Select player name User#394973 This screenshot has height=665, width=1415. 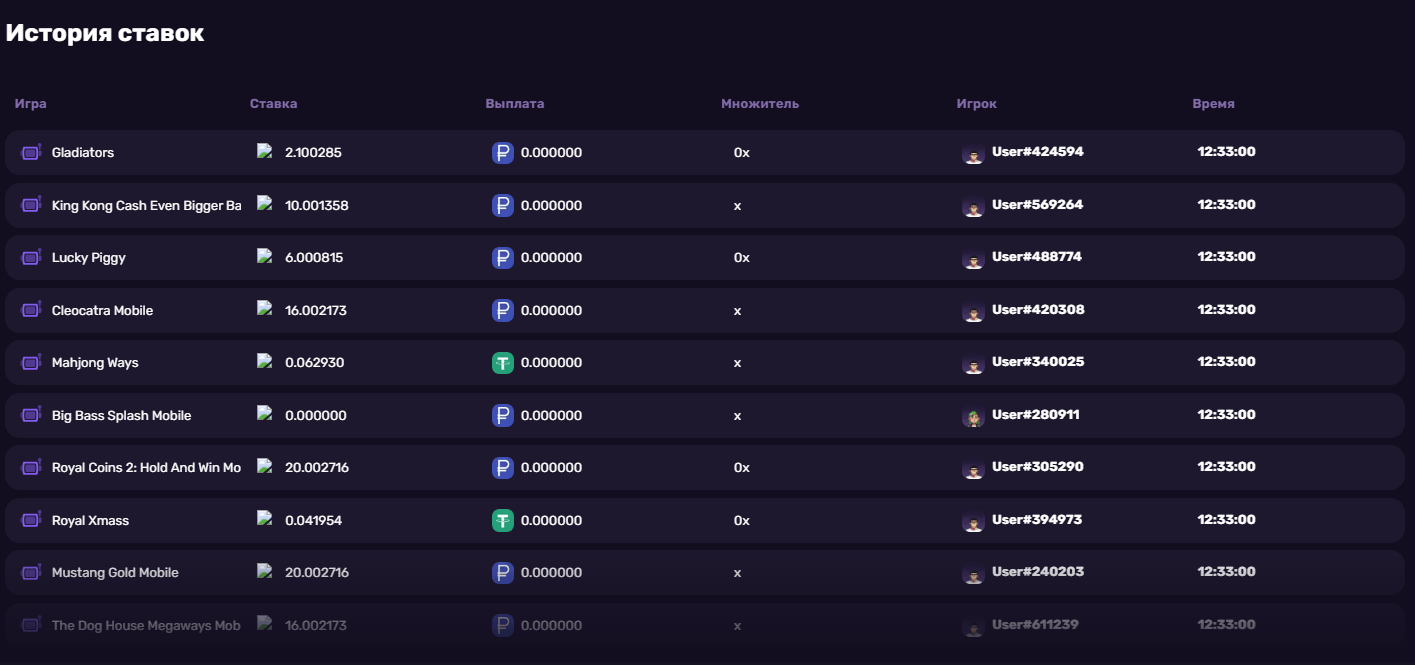tap(1037, 519)
